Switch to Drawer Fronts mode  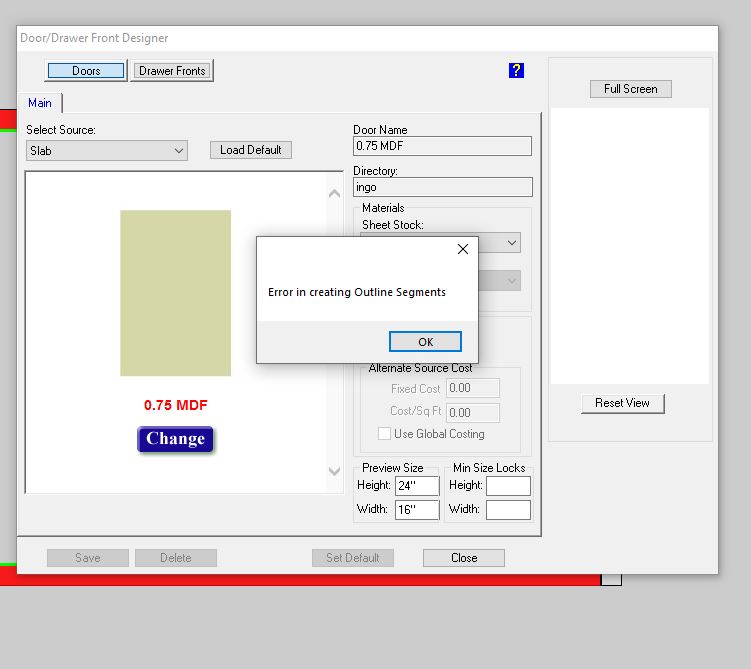(x=172, y=71)
